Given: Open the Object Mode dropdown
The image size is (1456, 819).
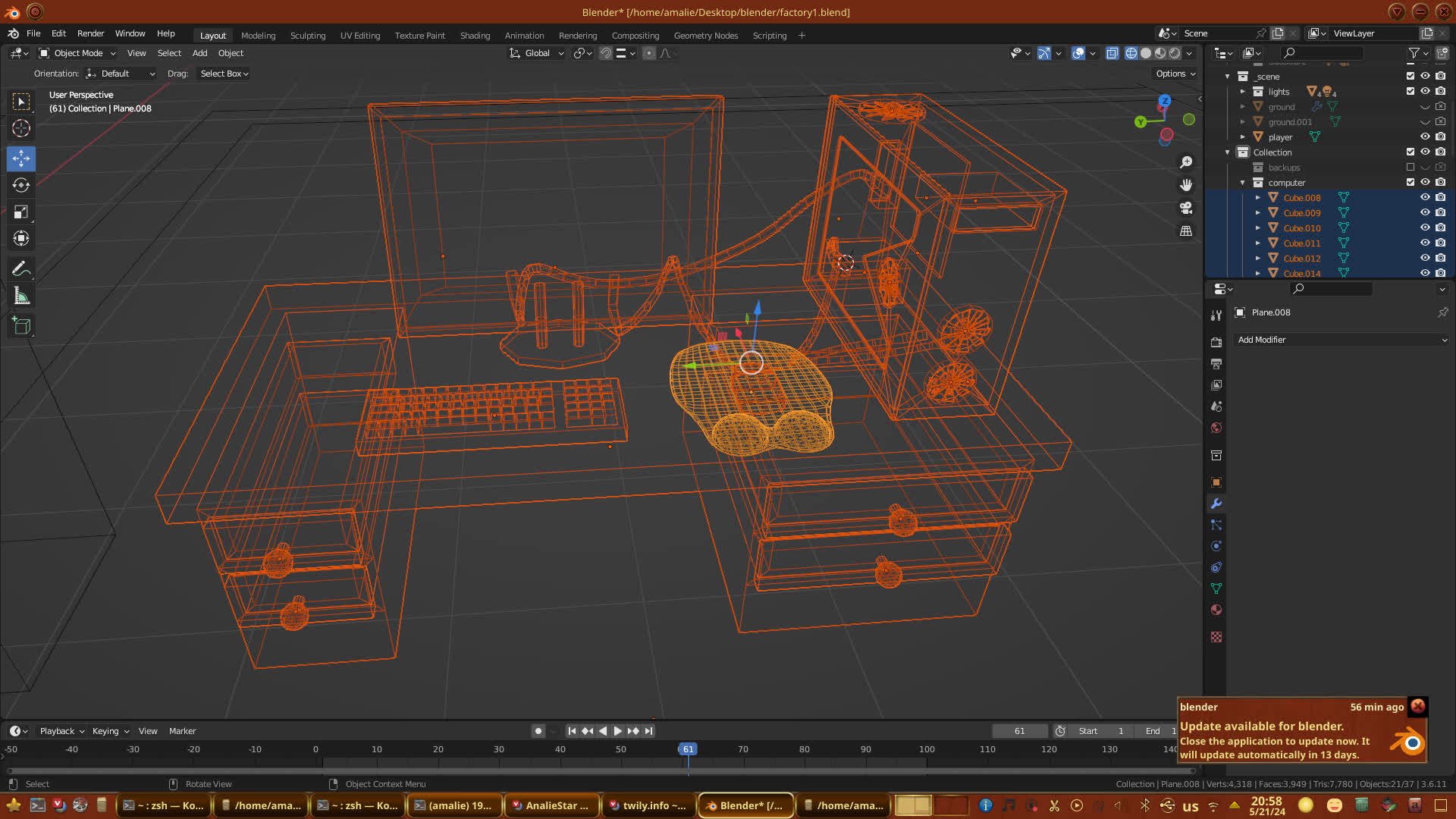Looking at the screenshot, I should pos(77,53).
